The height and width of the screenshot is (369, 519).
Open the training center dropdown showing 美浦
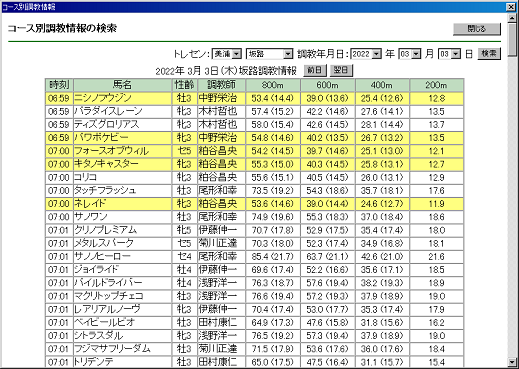[227, 54]
